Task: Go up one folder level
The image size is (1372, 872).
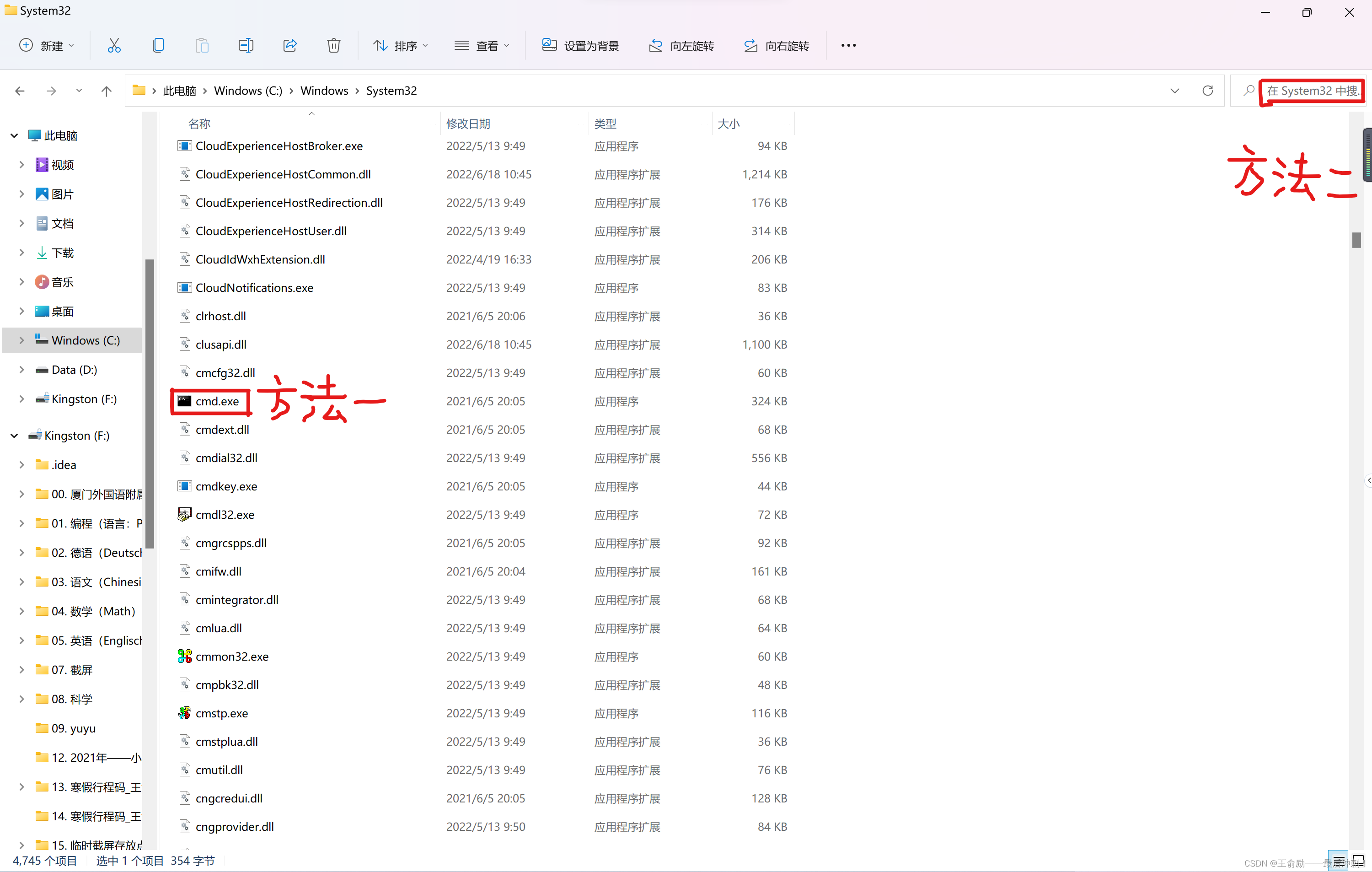Action: pos(107,91)
